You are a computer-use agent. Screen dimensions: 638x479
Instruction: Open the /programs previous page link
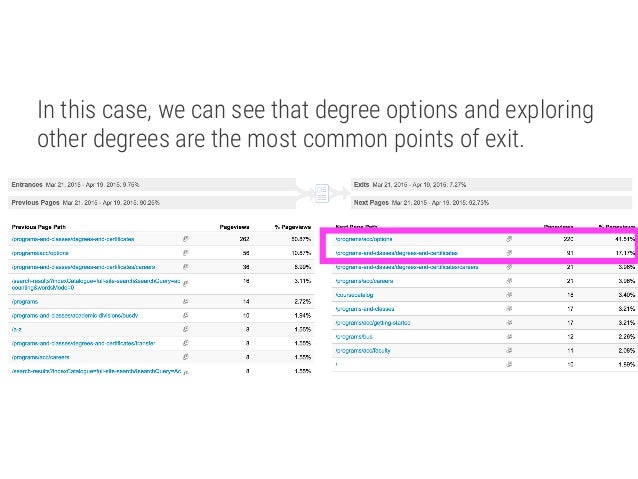tap(25, 302)
